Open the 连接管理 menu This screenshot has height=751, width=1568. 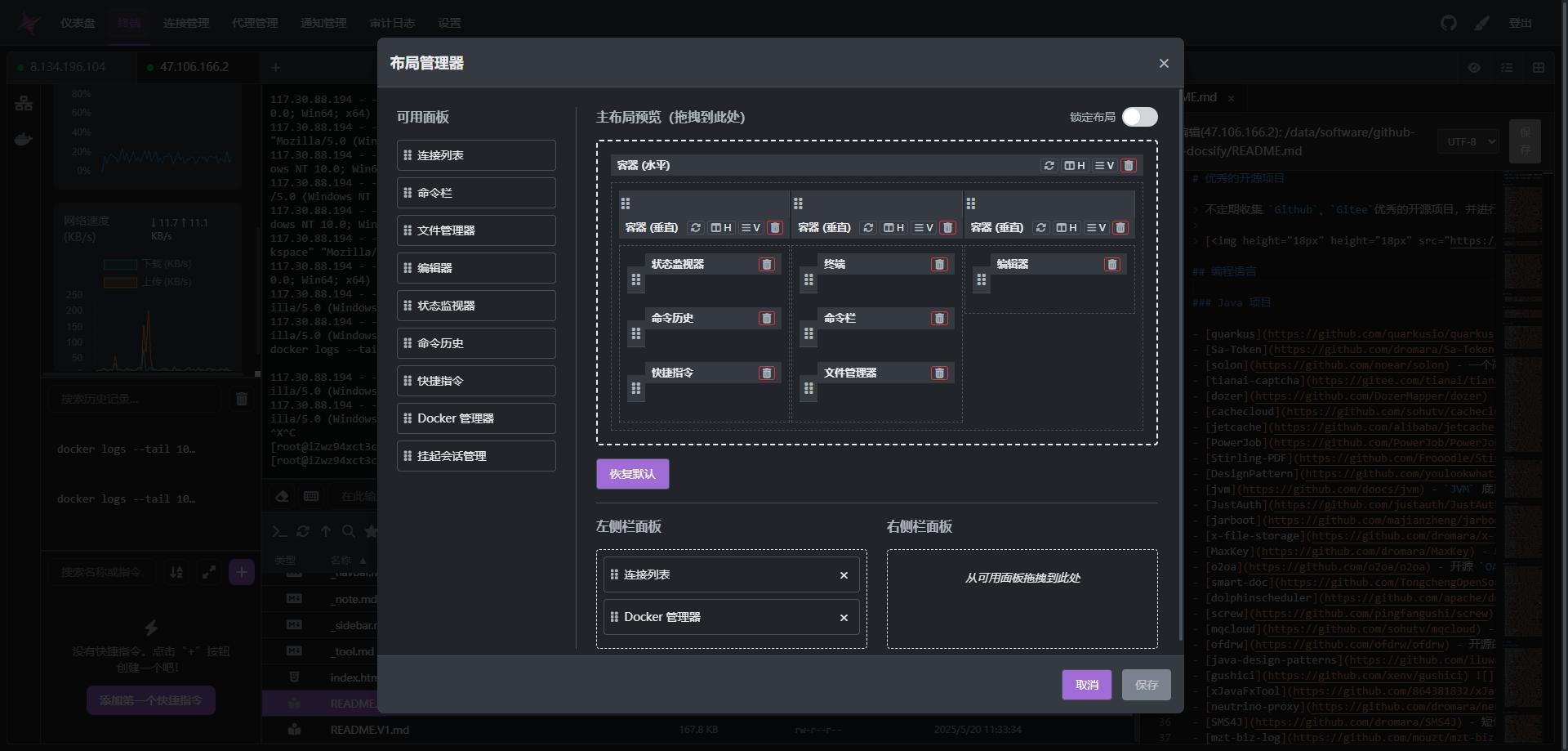click(186, 23)
